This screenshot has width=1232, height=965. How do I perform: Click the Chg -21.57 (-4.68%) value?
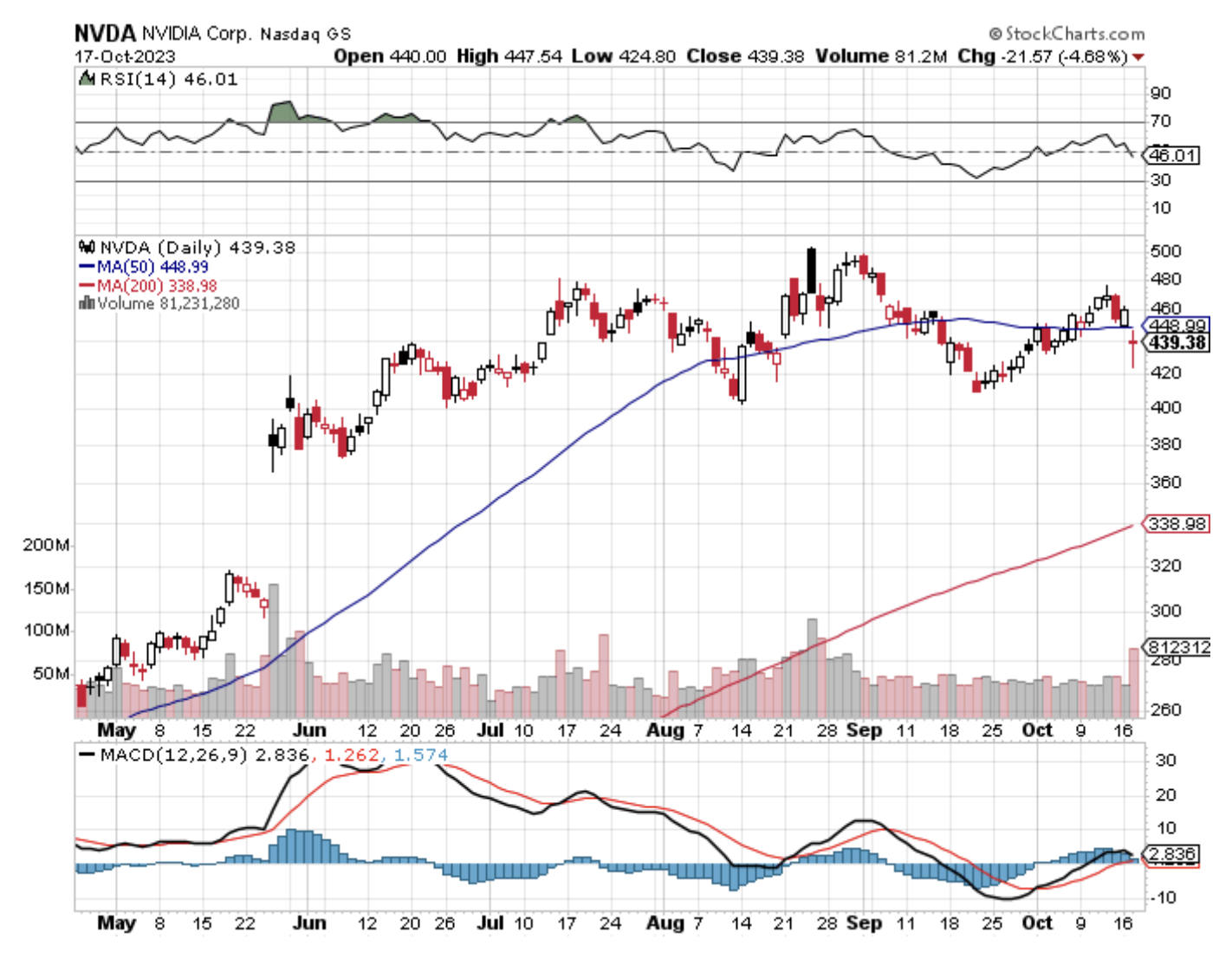pyautogui.click(x=1042, y=56)
